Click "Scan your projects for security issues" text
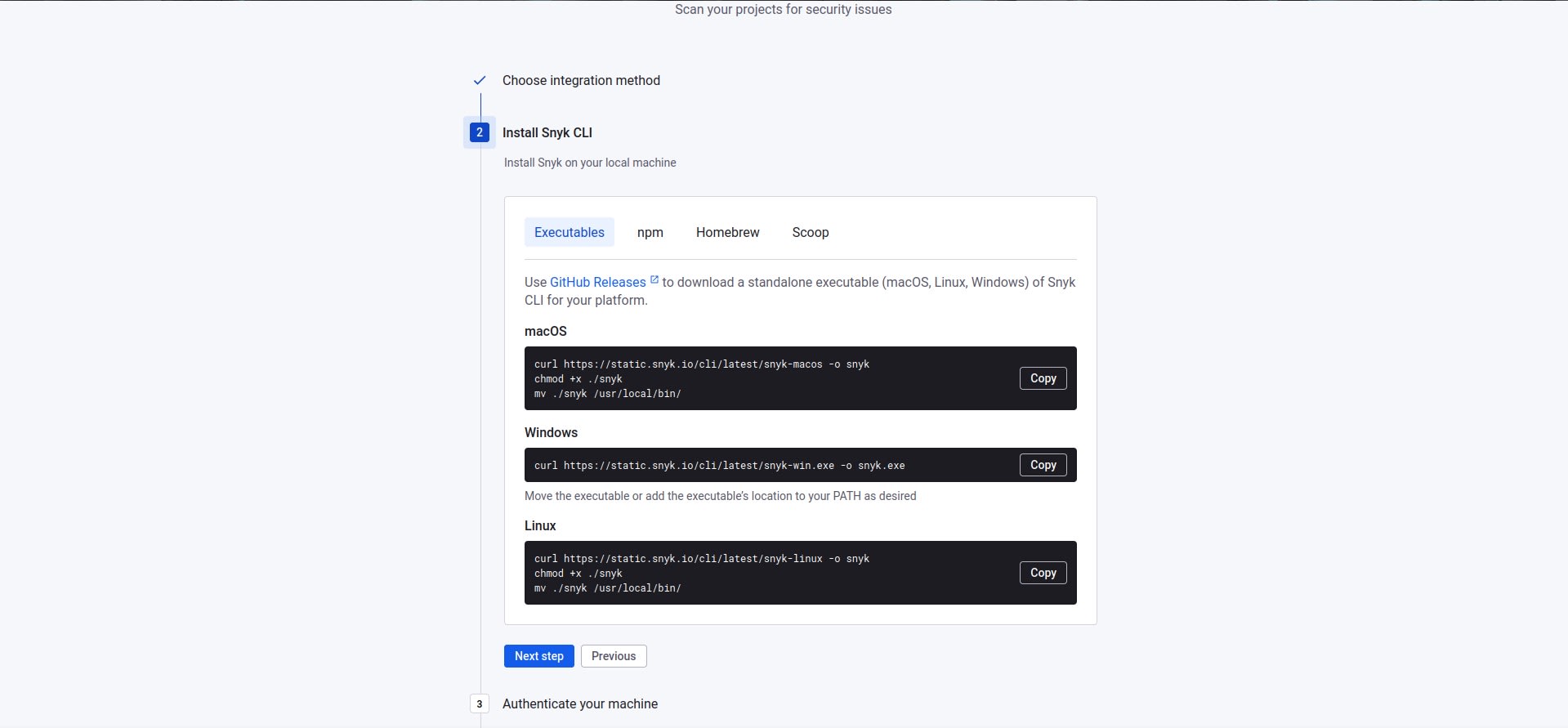This screenshot has width=1568, height=728. click(784, 10)
